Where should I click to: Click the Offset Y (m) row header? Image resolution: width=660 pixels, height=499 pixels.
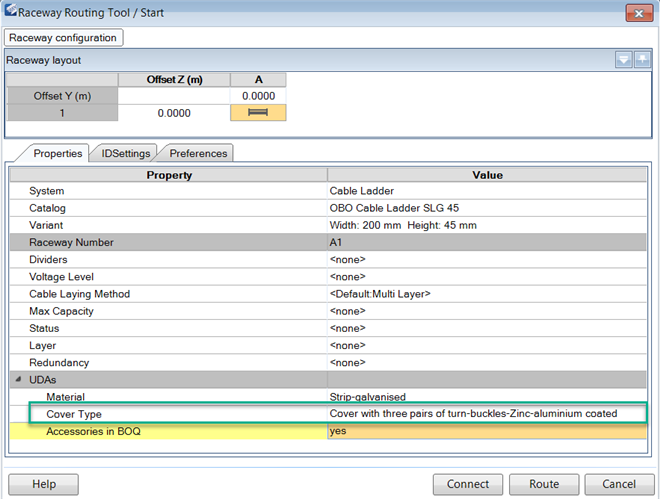tap(62, 96)
